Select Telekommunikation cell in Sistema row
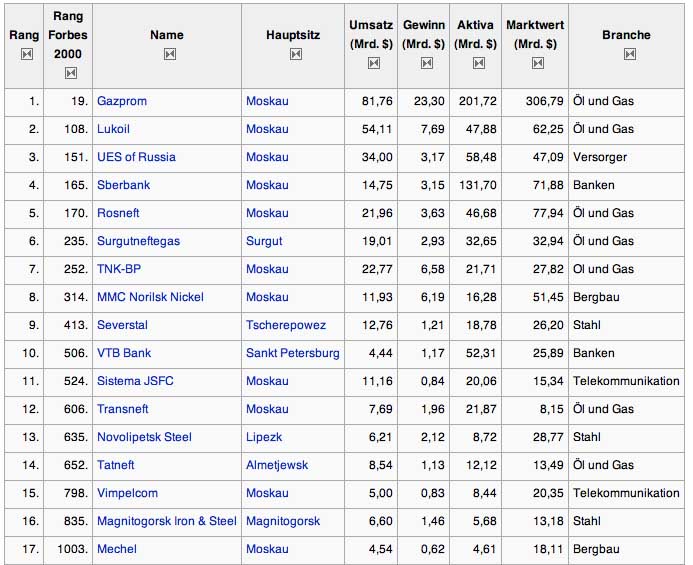693x565 pixels. click(626, 381)
